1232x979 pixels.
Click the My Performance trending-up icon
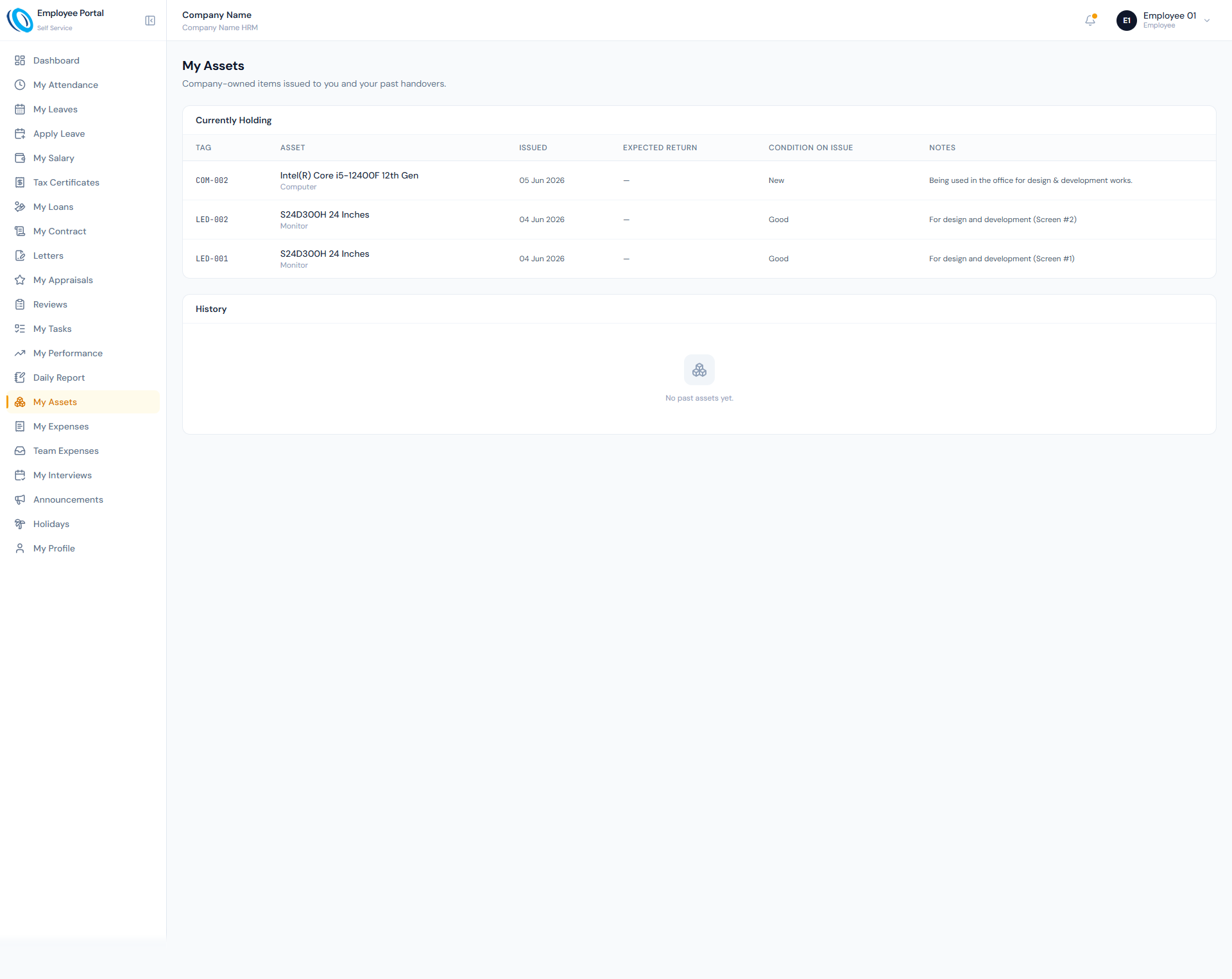click(20, 353)
